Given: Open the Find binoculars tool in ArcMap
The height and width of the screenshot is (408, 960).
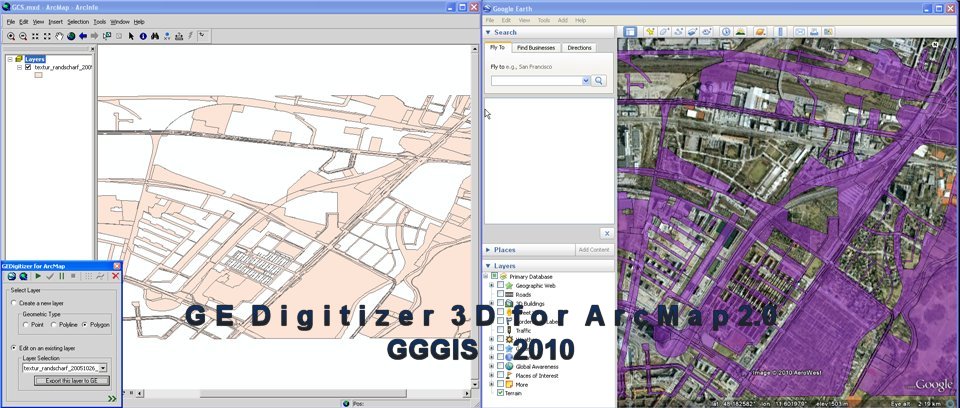Looking at the screenshot, I should [155, 36].
